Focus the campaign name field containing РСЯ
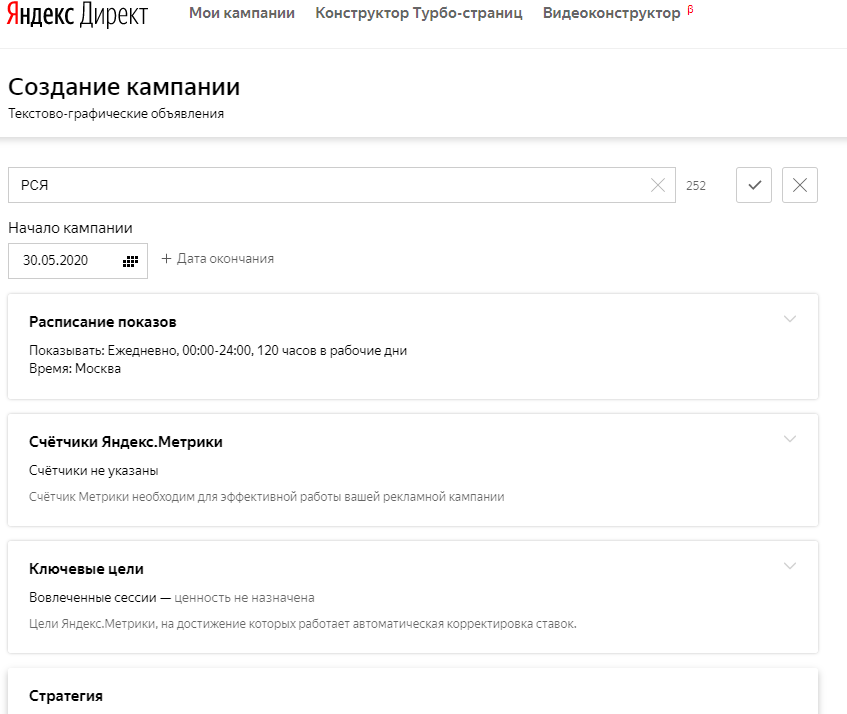Screen dimensions: 847x714 tap(330, 185)
